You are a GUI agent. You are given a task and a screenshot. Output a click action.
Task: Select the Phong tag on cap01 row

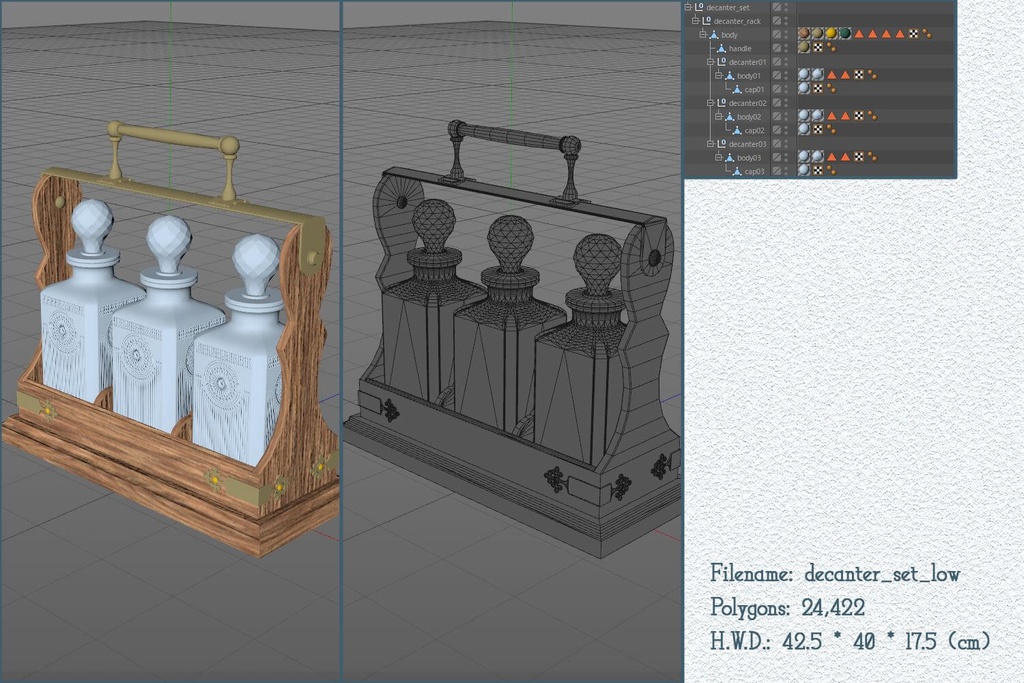click(x=831, y=88)
